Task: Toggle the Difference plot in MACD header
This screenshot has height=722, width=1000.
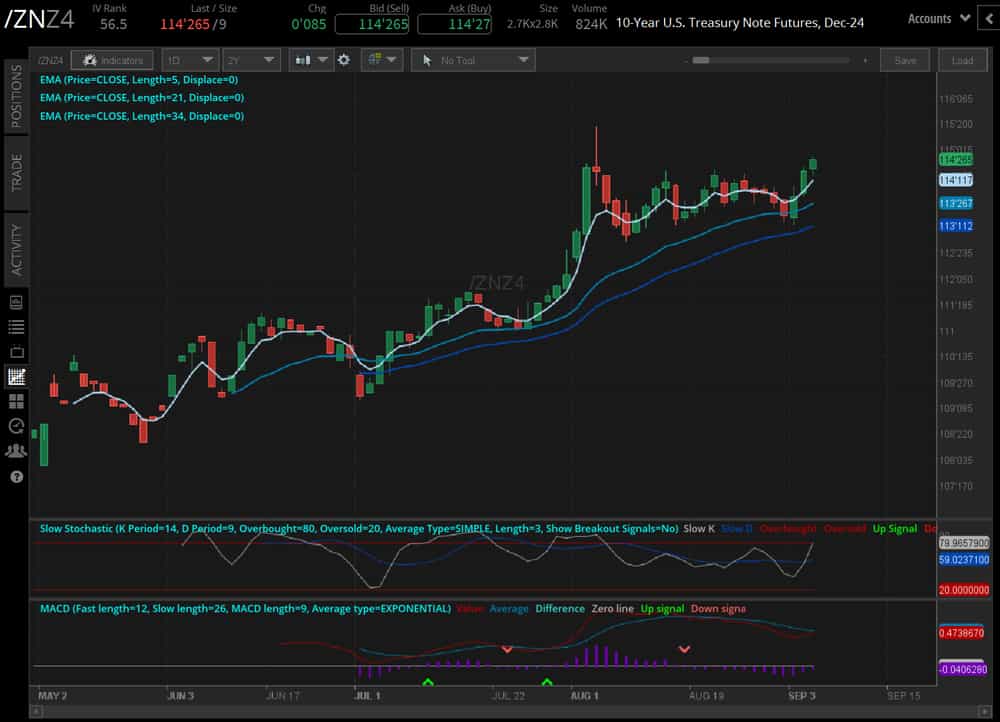Action: pos(559,608)
